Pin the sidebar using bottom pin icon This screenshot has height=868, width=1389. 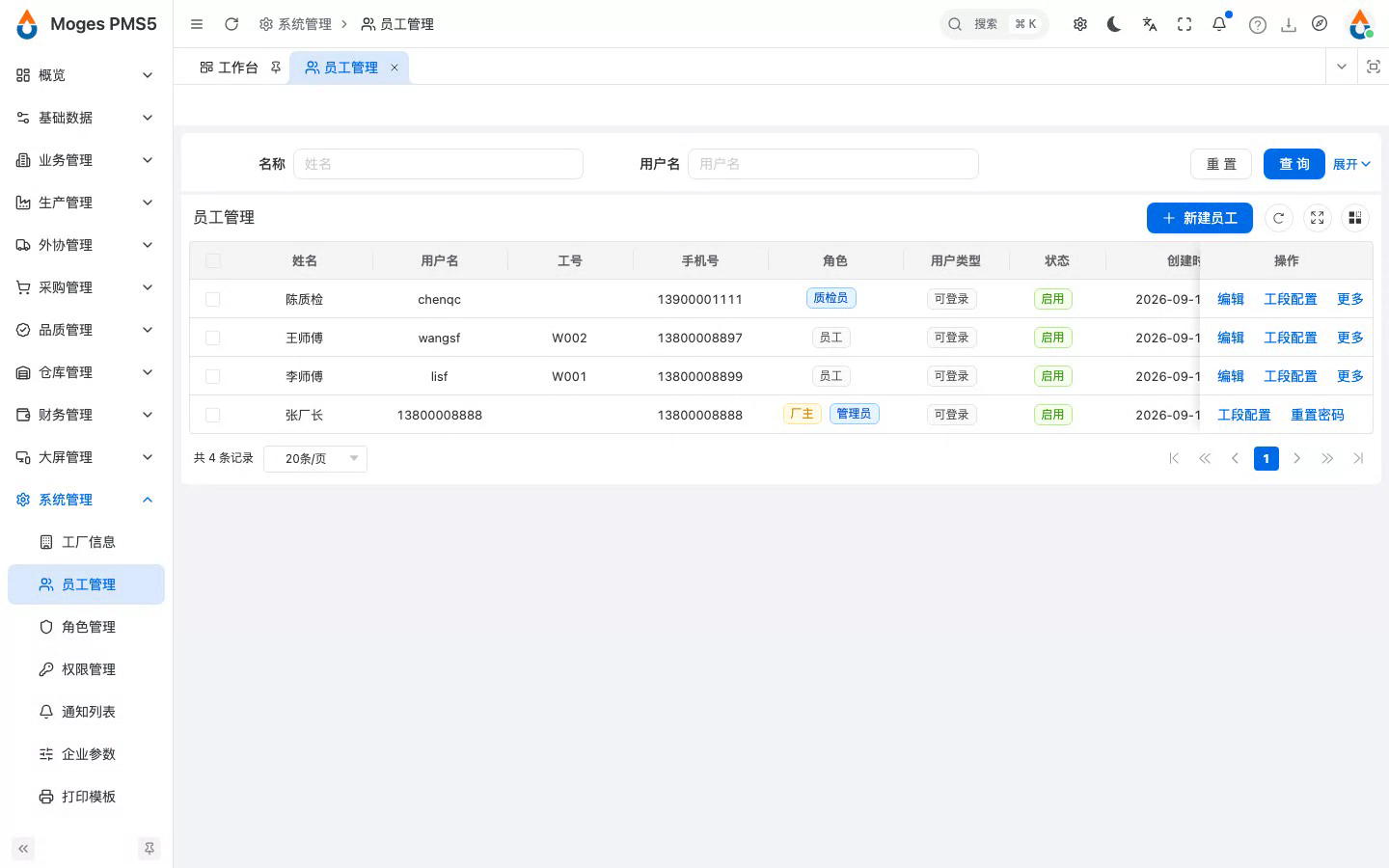150,849
